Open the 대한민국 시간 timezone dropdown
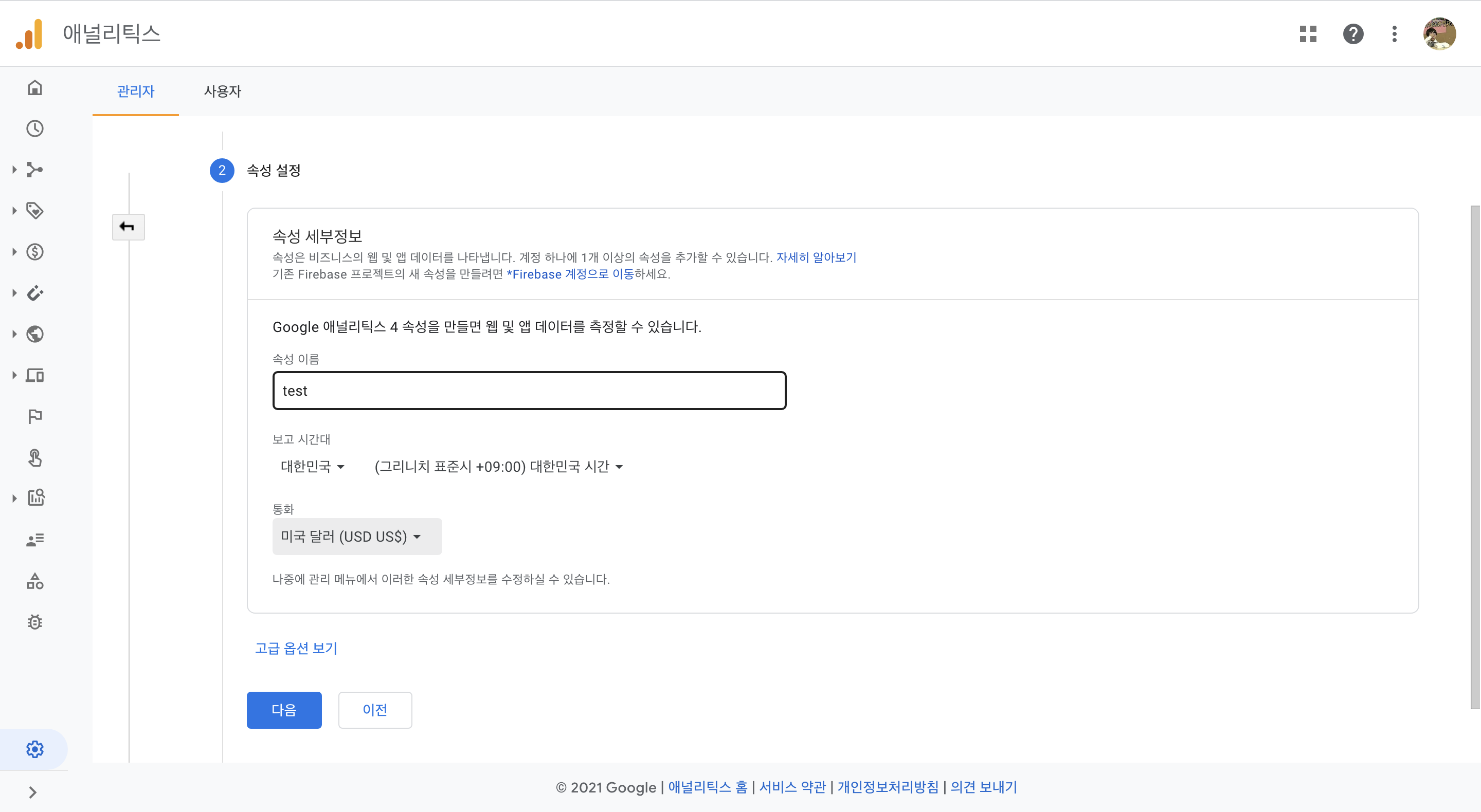Image resolution: width=1481 pixels, height=812 pixels. [498, 466]
